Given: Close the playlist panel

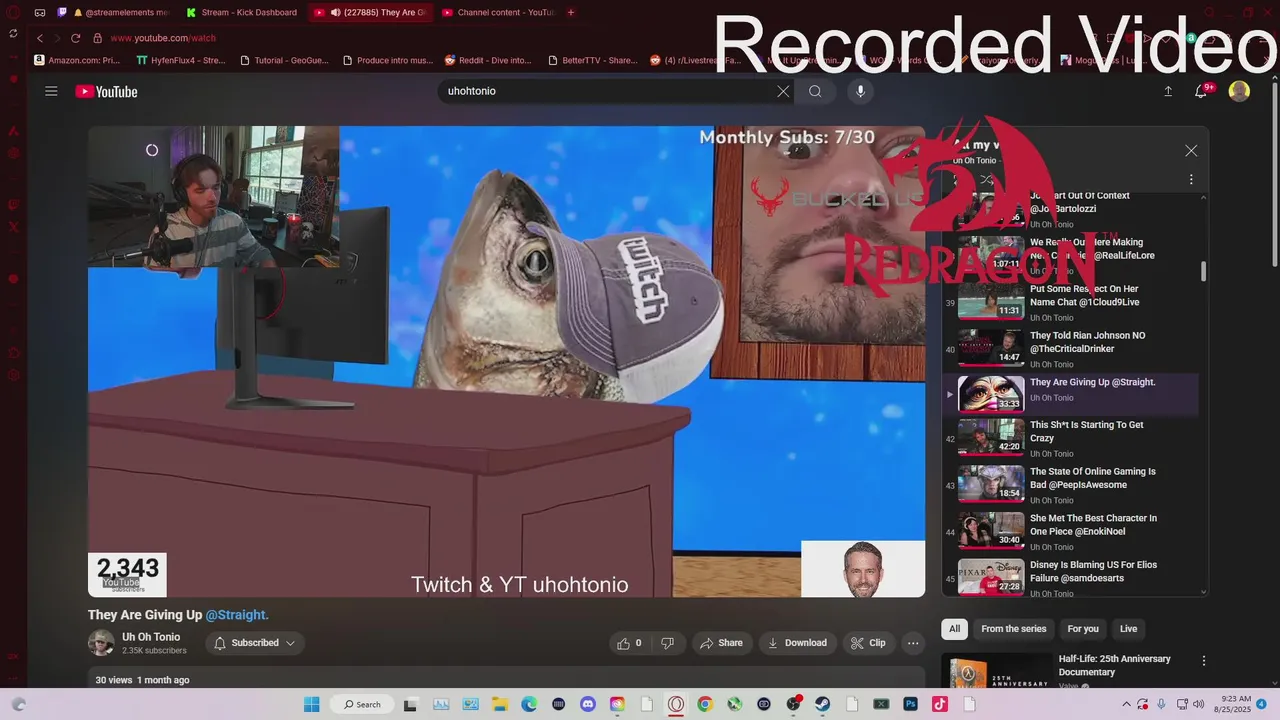Looking at the screenshot, I should [x=1191, y=150].
